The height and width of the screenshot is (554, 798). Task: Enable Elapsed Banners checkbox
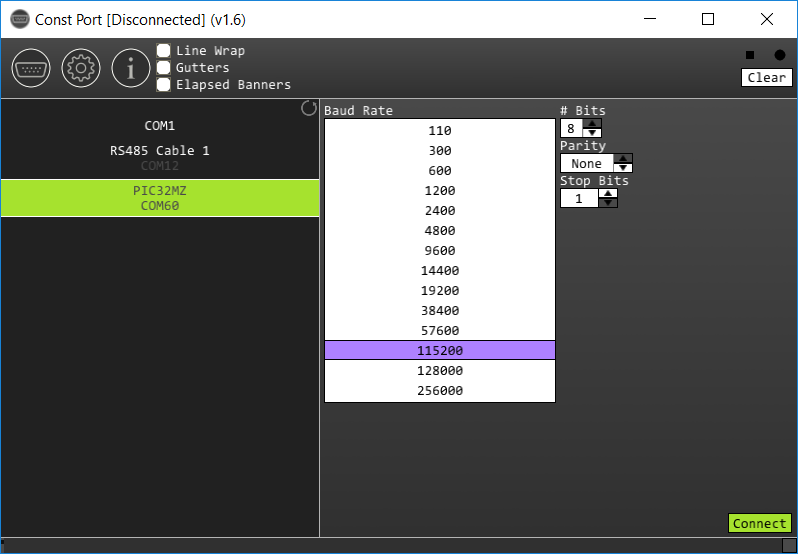[x=163, y=84]
